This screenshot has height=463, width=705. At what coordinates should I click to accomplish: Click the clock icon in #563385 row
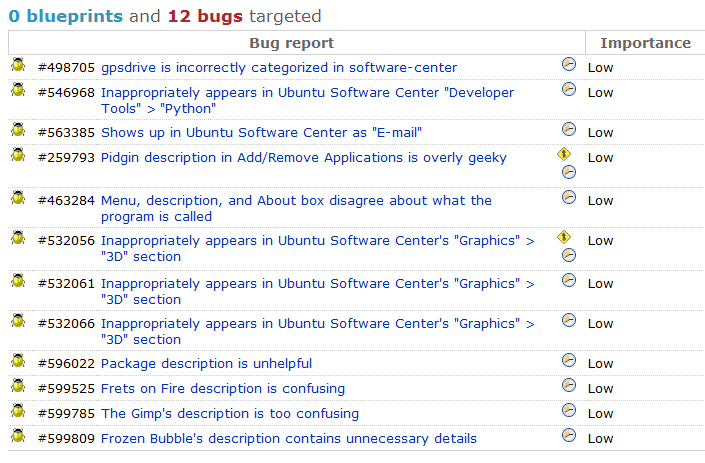click(569, 129)
